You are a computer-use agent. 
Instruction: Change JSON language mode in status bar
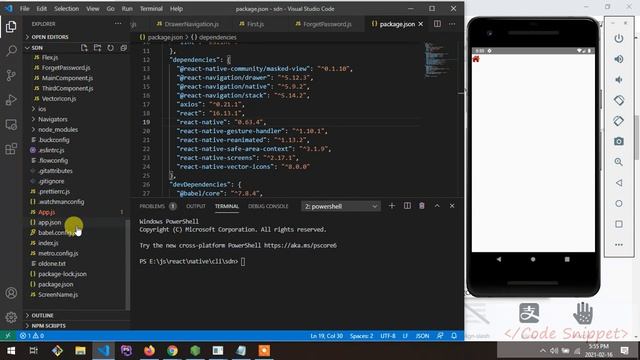tap(422, 336)
